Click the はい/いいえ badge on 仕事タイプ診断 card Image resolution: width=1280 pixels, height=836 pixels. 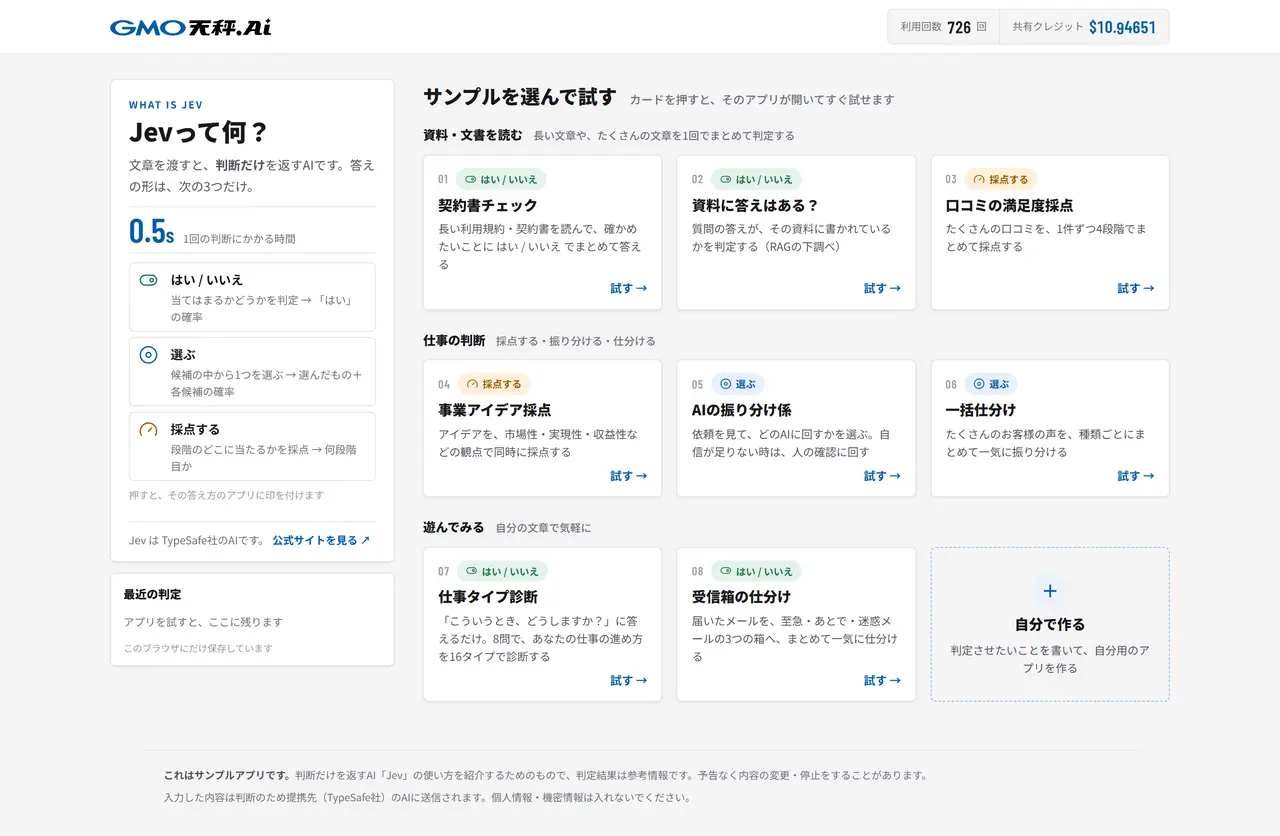pyautogui.click(x=502, y=571)
